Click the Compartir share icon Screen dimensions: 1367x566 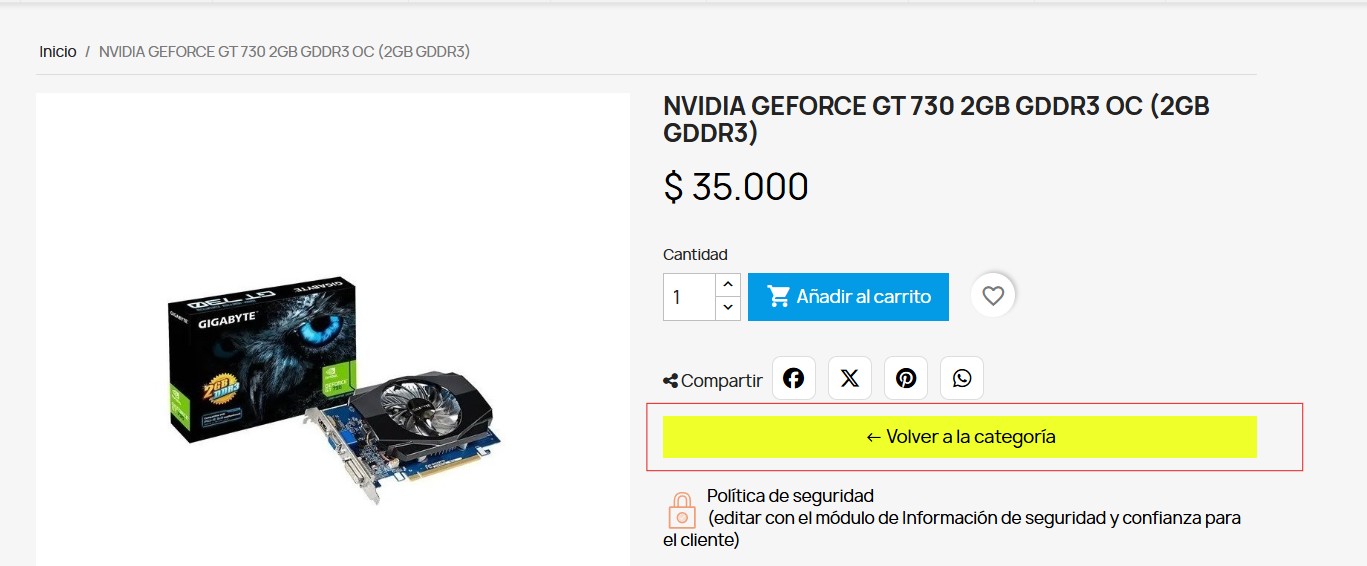click(x=670, y=381)
